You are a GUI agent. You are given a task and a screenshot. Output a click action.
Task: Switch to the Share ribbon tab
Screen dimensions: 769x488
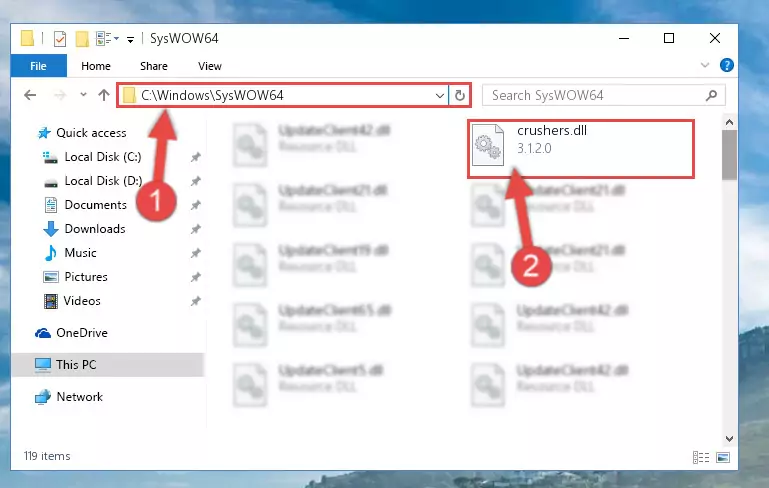154,66
